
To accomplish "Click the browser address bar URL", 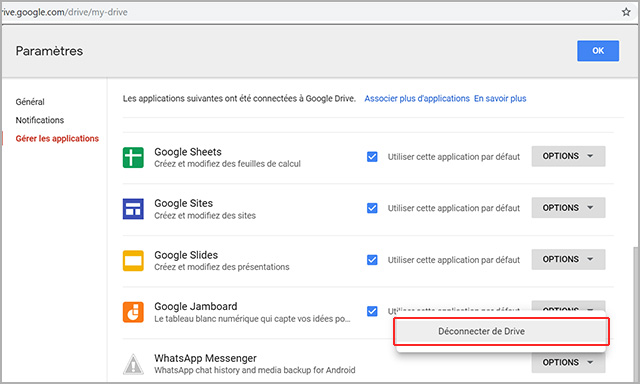I will pos(65,12).
